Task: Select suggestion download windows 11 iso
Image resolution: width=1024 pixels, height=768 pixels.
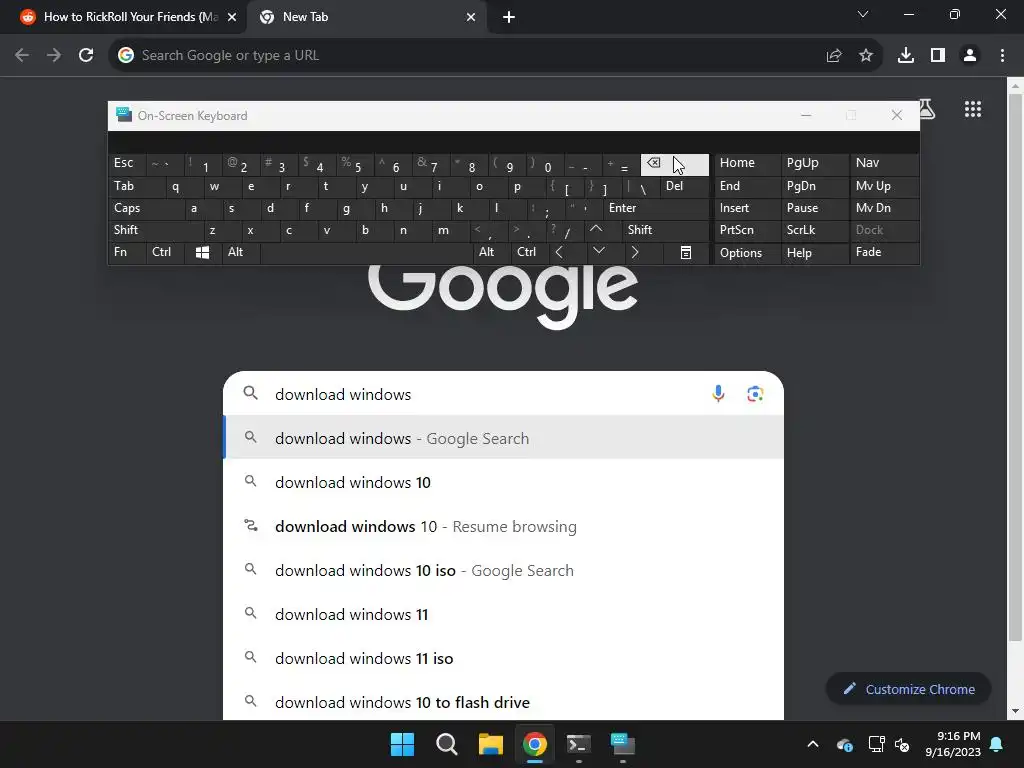Action: 503,658
